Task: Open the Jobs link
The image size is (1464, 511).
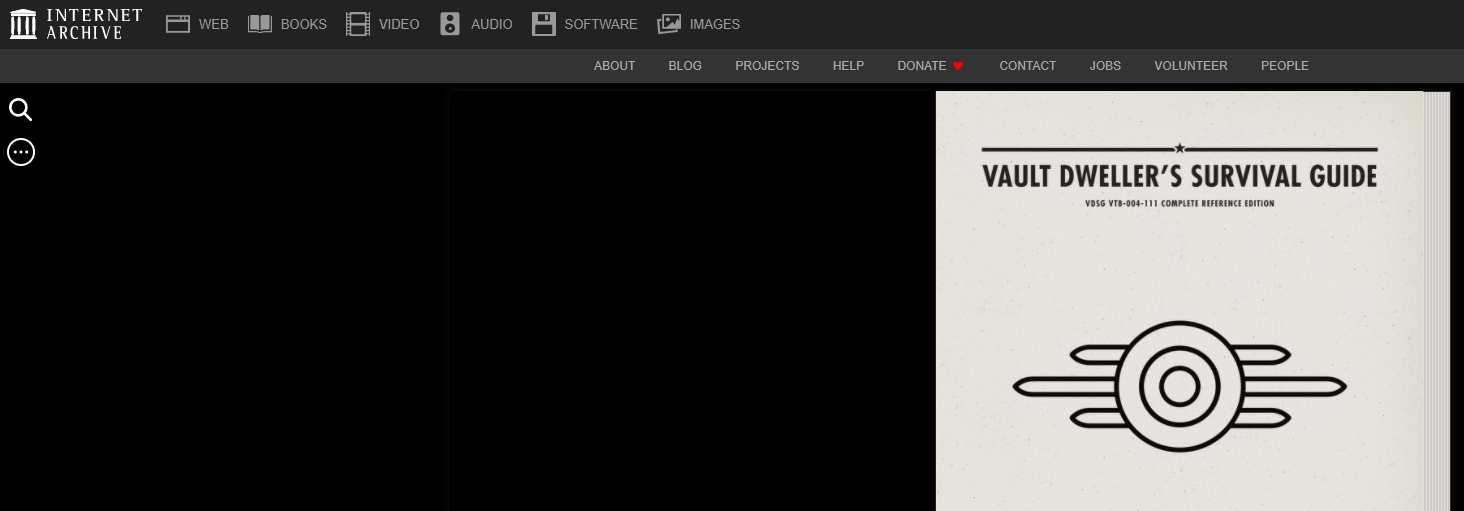Action: click(x=1105, y=66)
